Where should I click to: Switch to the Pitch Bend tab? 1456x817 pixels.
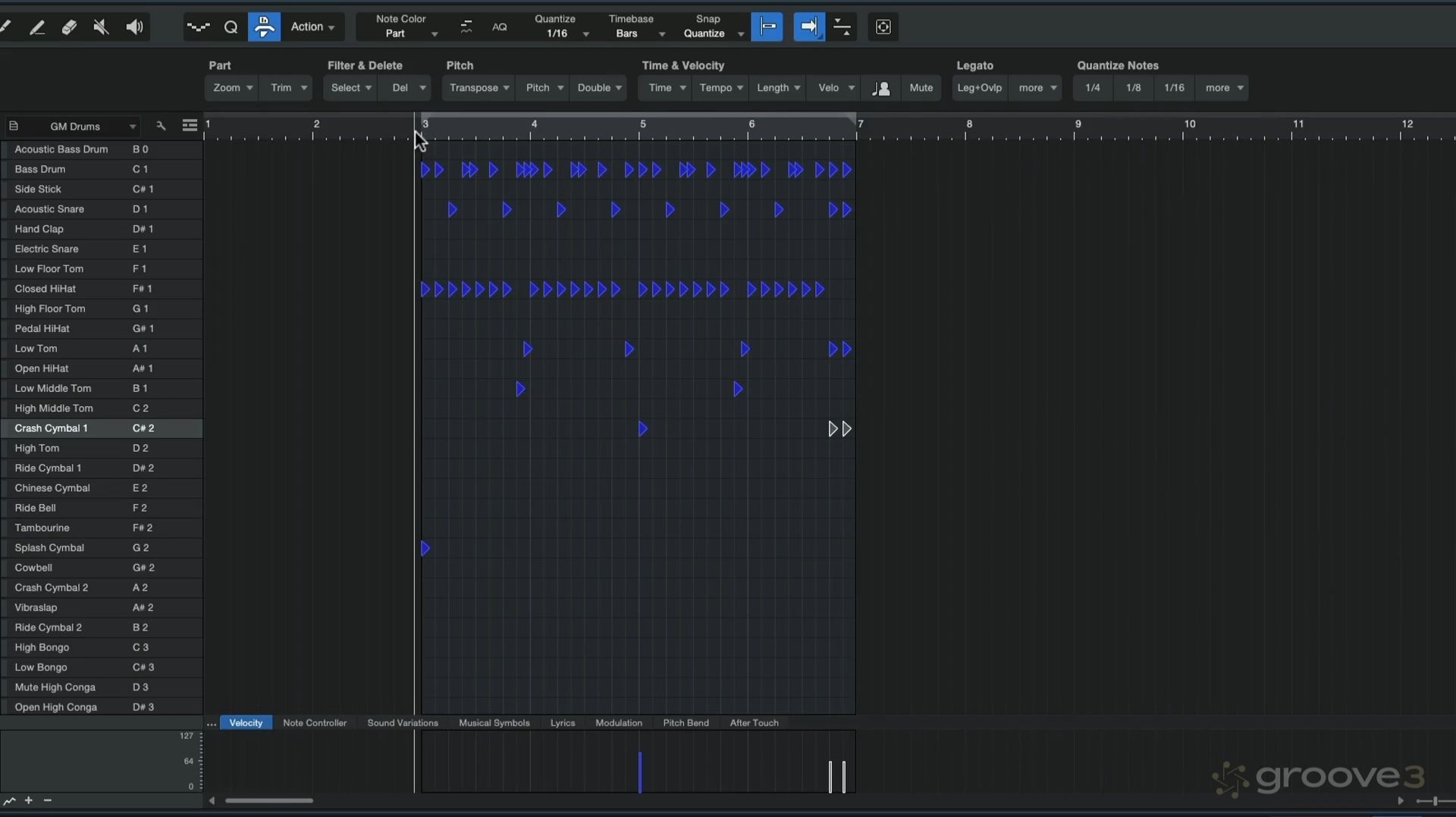tap(686, 723)
